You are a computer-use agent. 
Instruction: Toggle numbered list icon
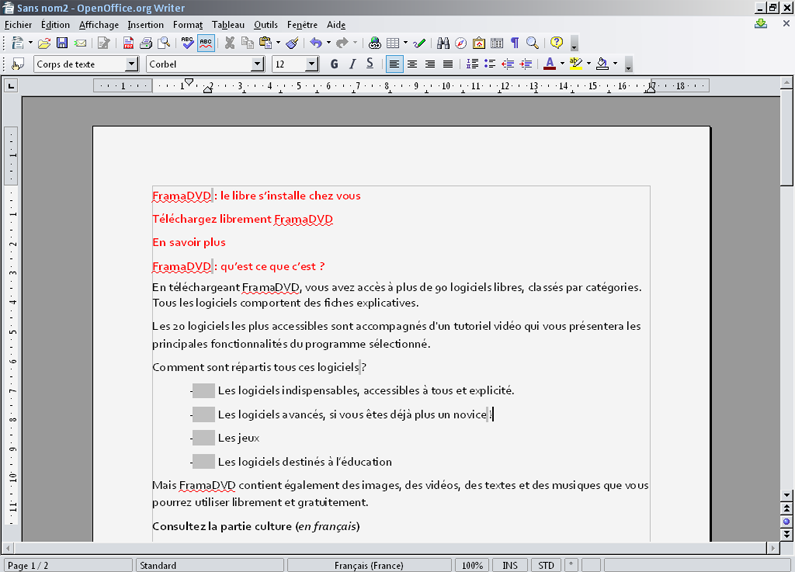click(472, 64)
